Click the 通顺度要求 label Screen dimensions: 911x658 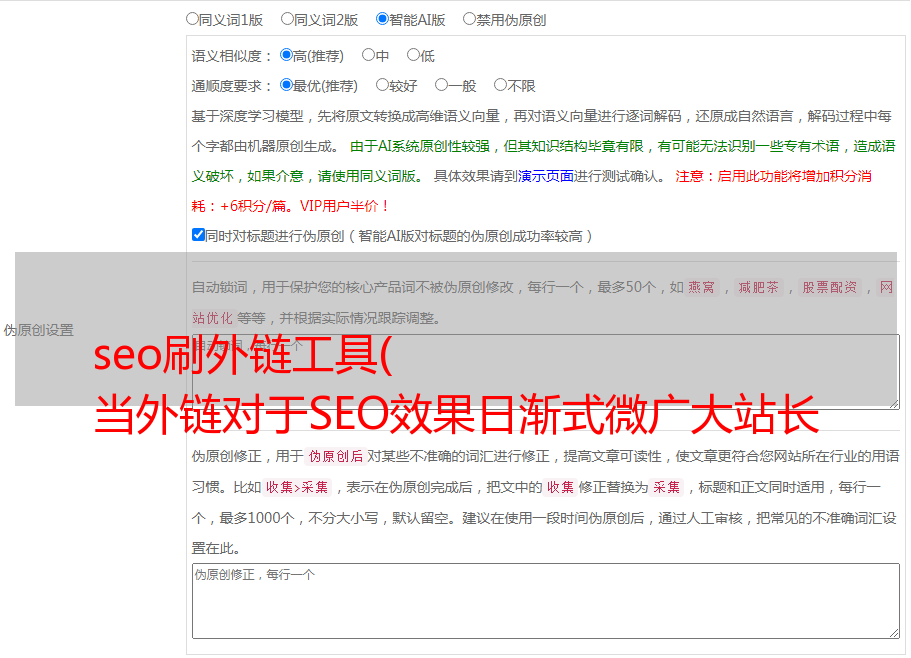tap(232, 86)
